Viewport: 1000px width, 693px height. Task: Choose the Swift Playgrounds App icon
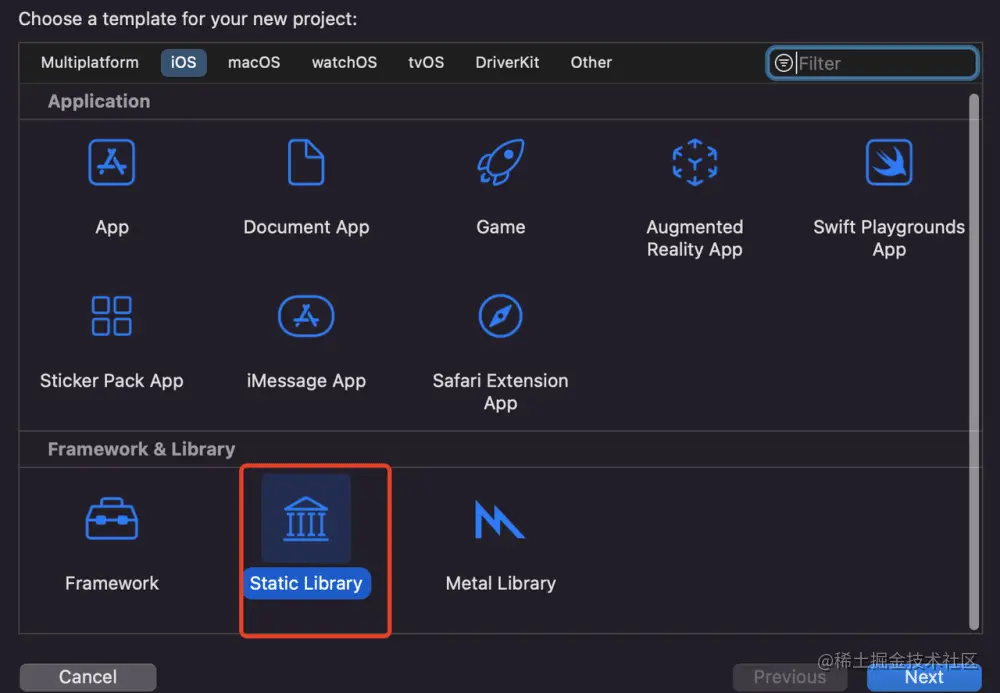pos(889,162)
